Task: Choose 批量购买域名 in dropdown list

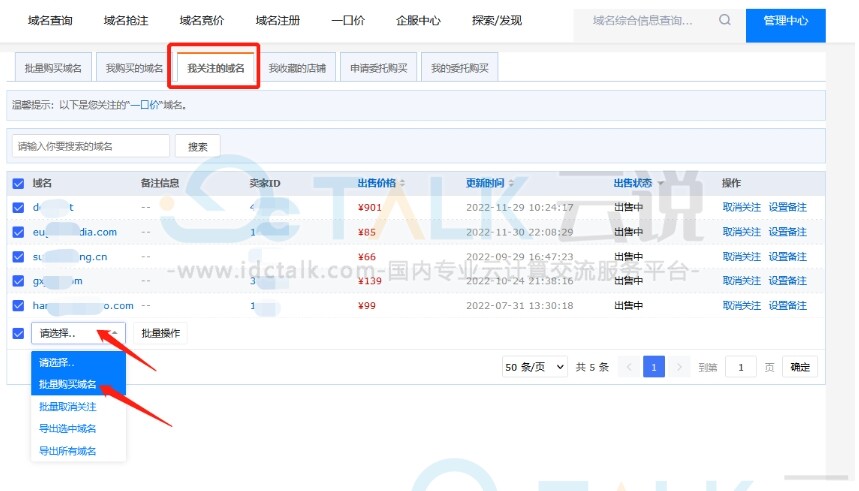Action: (x=78, y=384)
